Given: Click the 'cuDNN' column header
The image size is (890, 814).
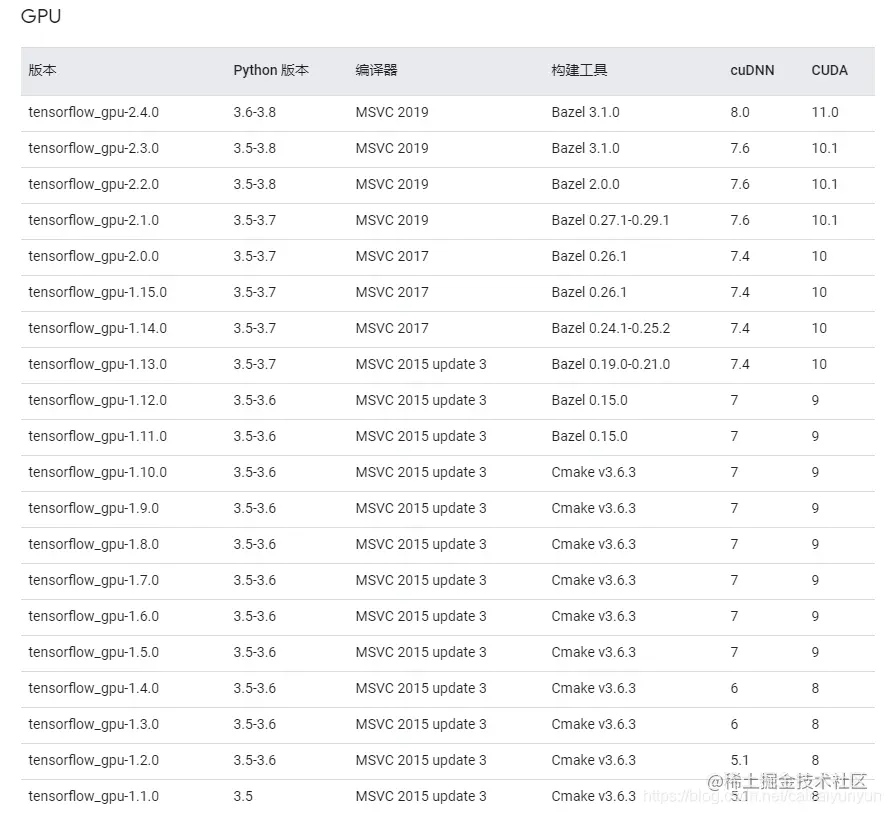Looking at the screenshot, I should point(752,70).
